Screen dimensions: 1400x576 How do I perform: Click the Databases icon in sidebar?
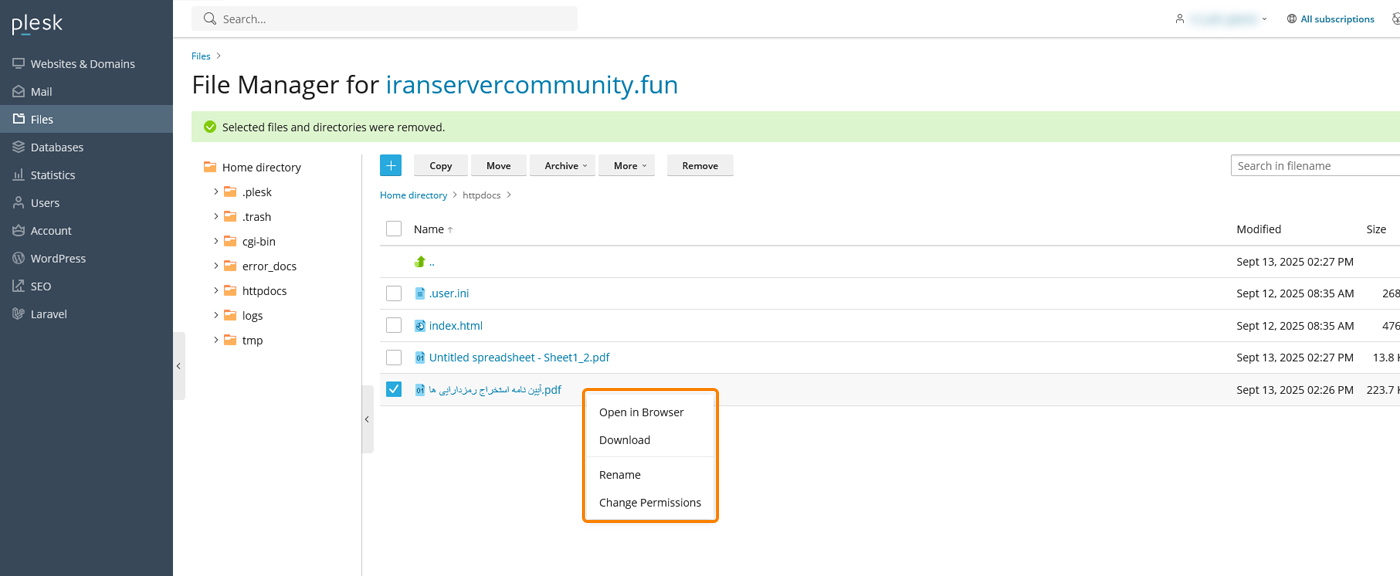[x=18, y=147]
